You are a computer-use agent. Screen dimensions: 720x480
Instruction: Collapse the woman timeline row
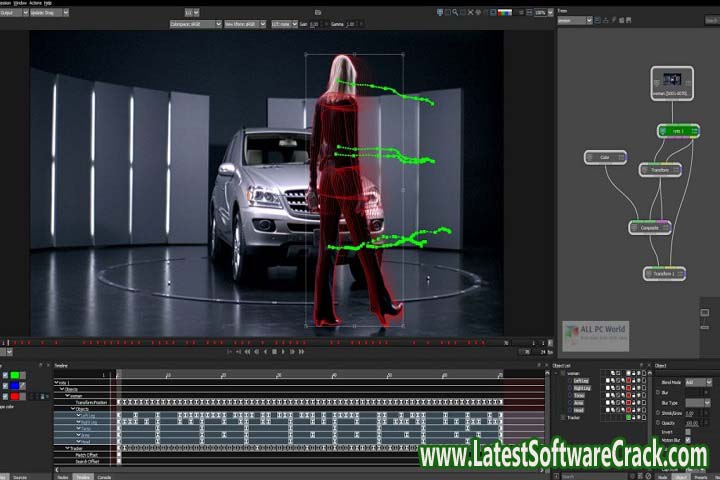tap(67, 395)
